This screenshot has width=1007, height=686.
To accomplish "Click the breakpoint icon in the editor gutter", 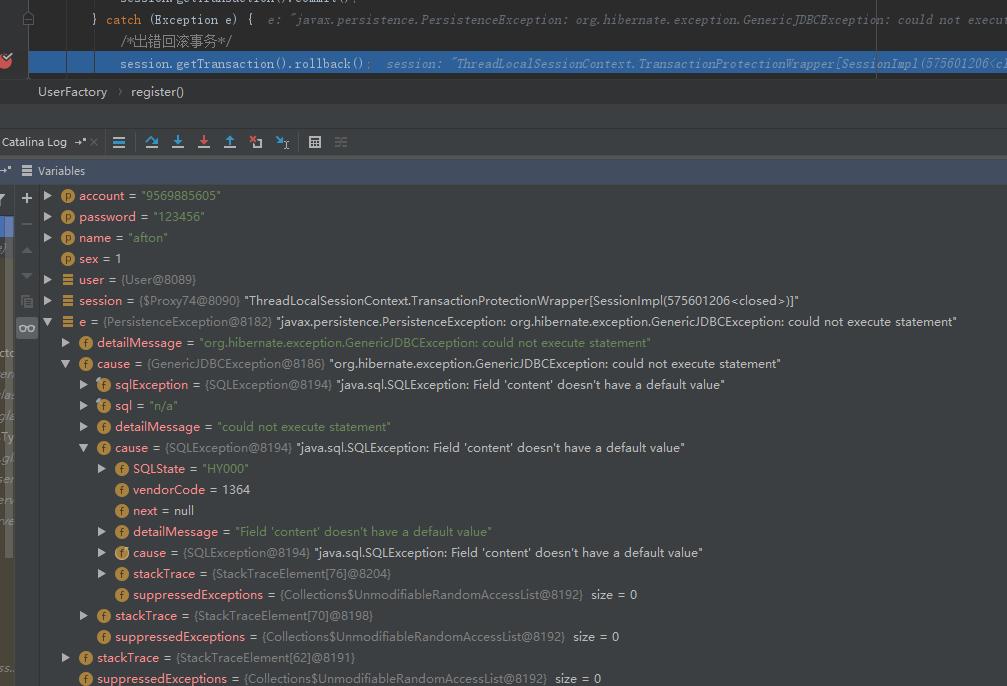I will [6, 61].
